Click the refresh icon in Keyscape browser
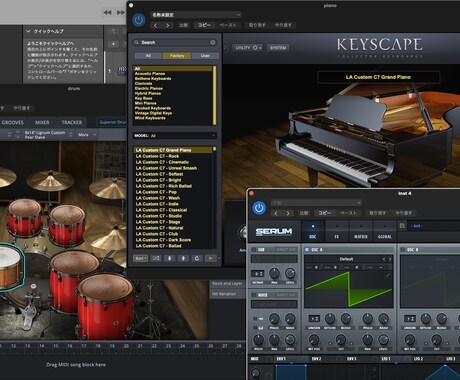460x380 pixels. tap(197, 258)
